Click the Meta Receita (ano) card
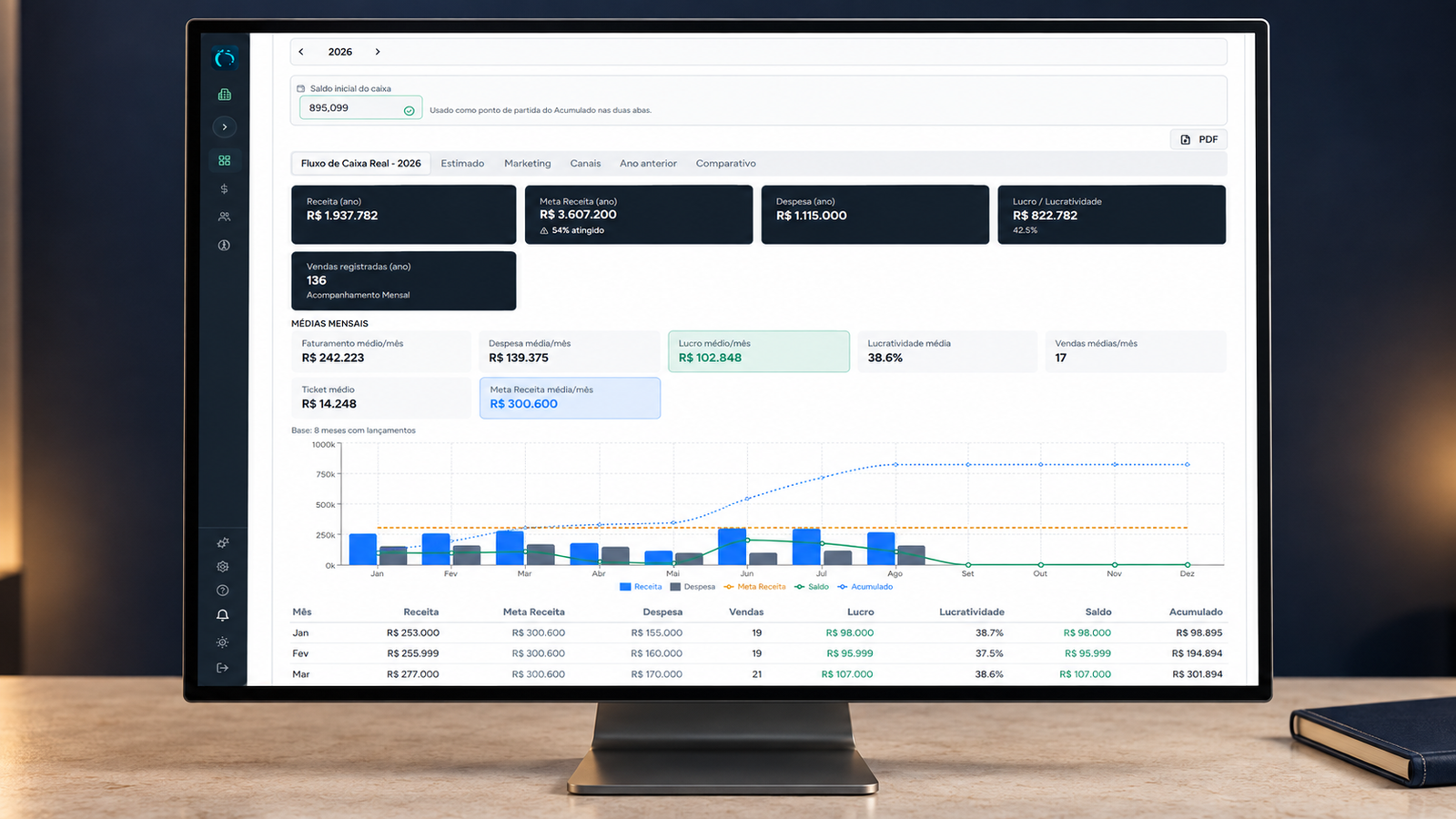This screenshot has width=1456, height=819. [639, 215]
